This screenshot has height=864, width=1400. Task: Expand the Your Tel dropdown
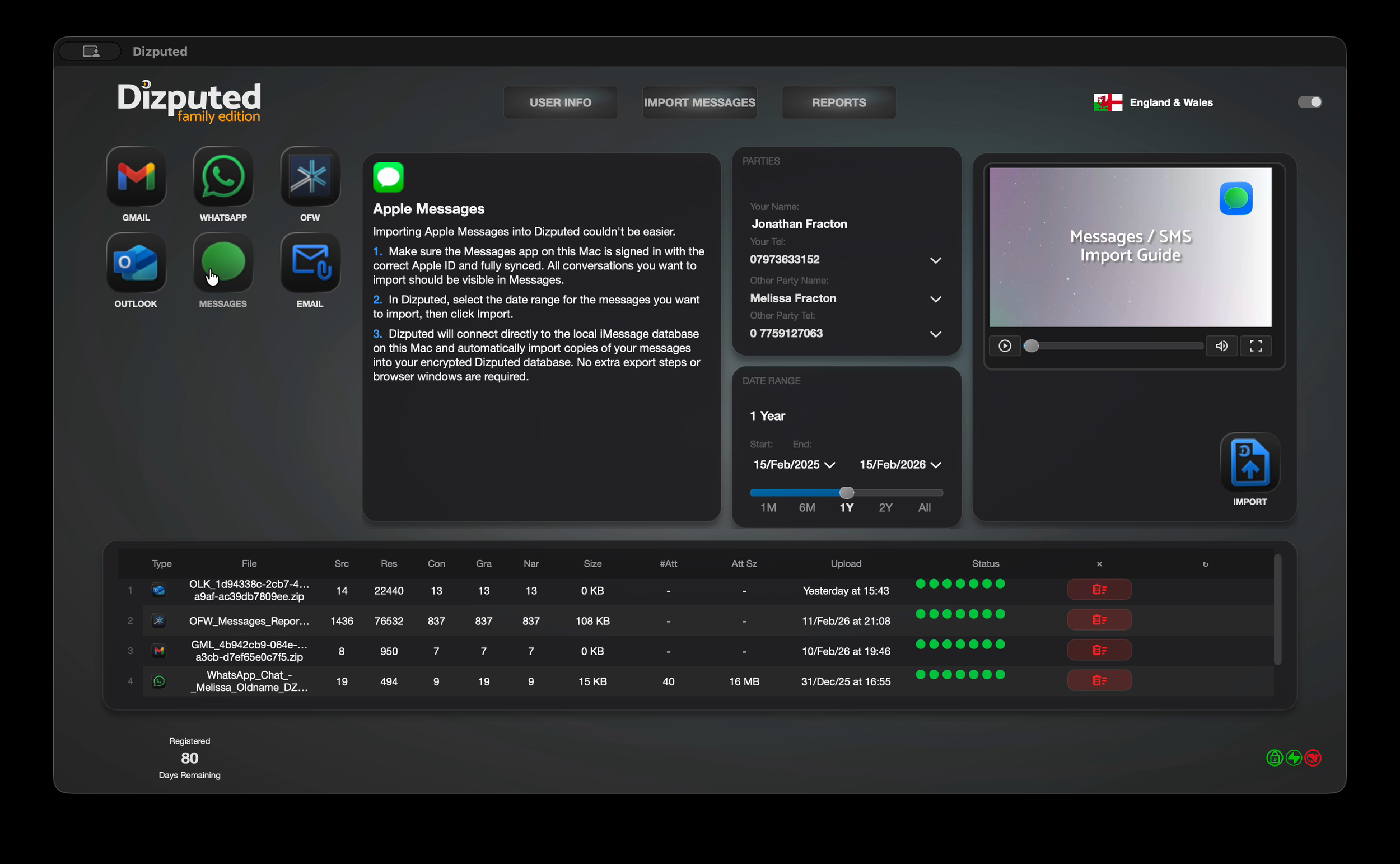935,260
